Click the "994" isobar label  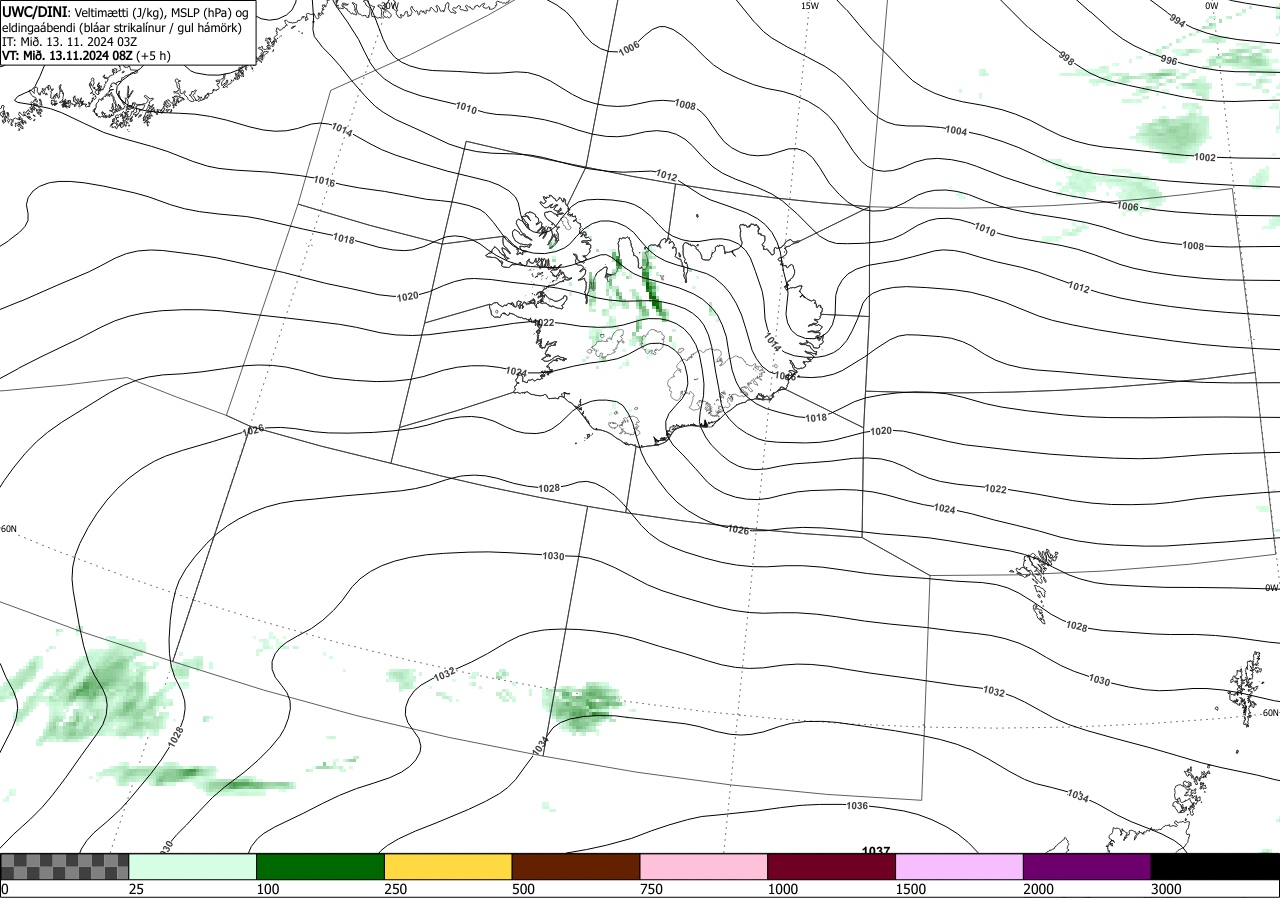pyautogui.click(x=1177, y=21)
